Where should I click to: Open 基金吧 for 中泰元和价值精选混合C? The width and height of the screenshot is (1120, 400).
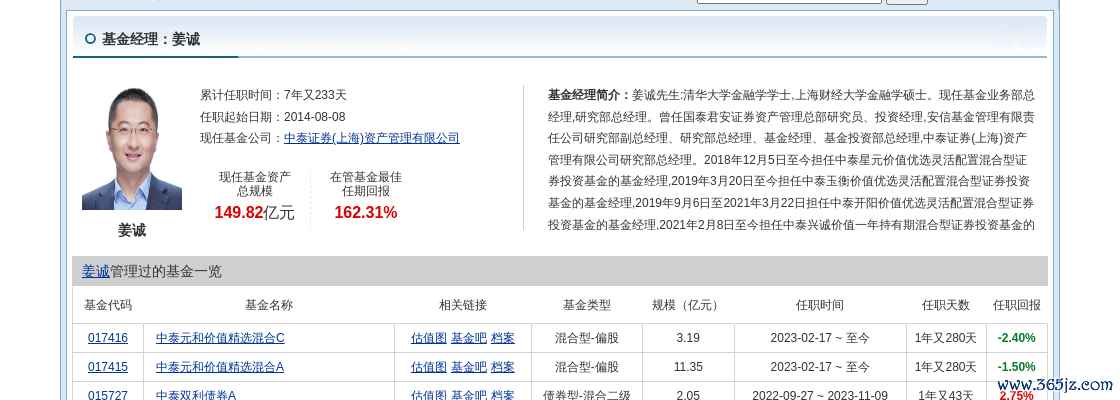coord(469,338)
